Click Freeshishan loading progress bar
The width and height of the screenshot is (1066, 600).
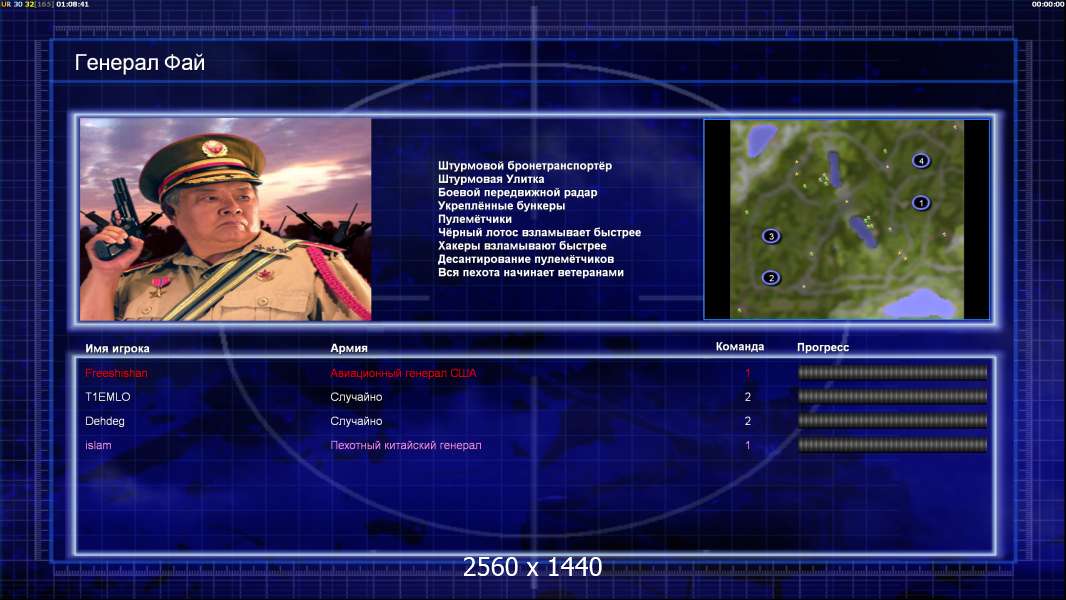(x=892, y=372)
